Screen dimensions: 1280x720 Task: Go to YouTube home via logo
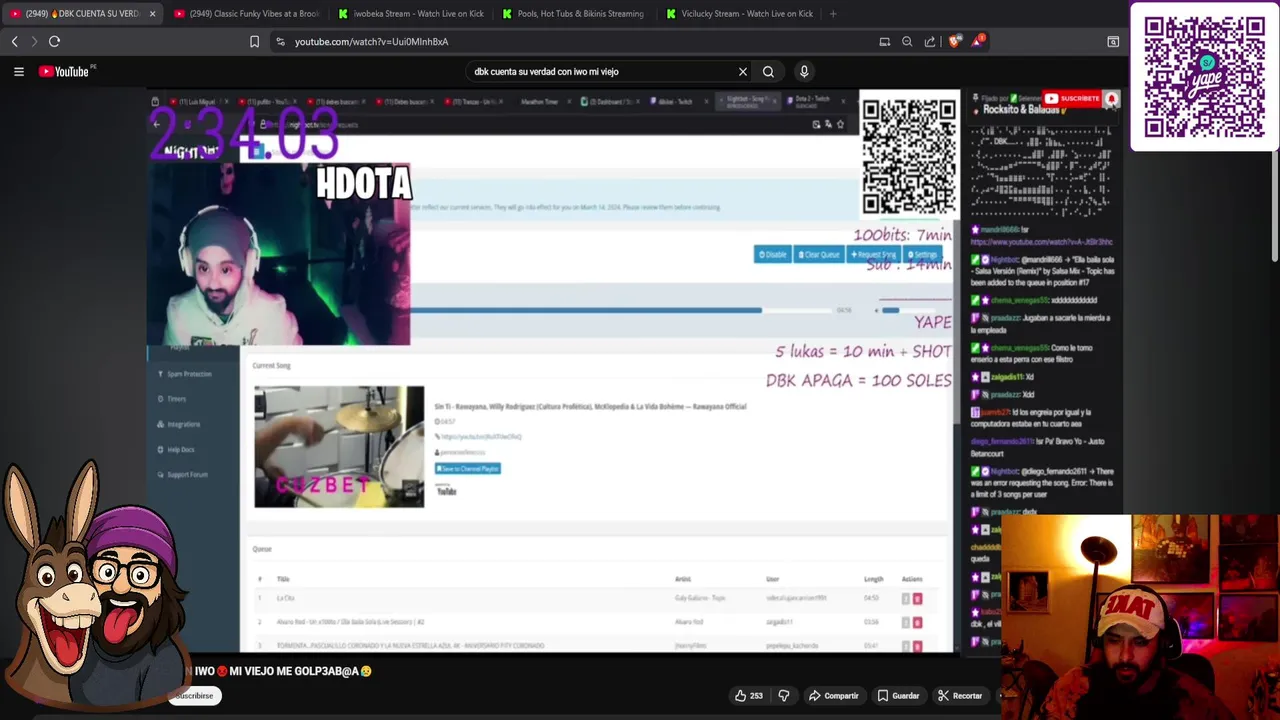tap(64, 71)
